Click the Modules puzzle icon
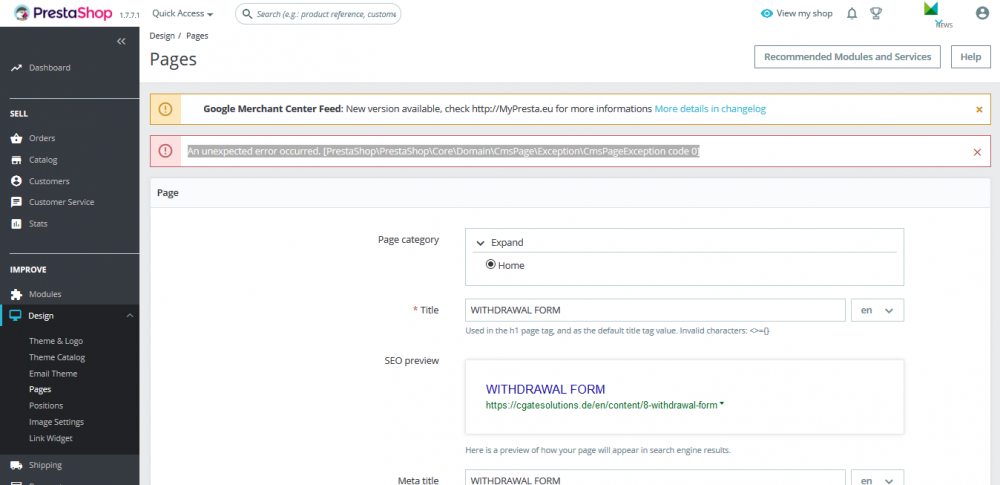 (17, 294)
